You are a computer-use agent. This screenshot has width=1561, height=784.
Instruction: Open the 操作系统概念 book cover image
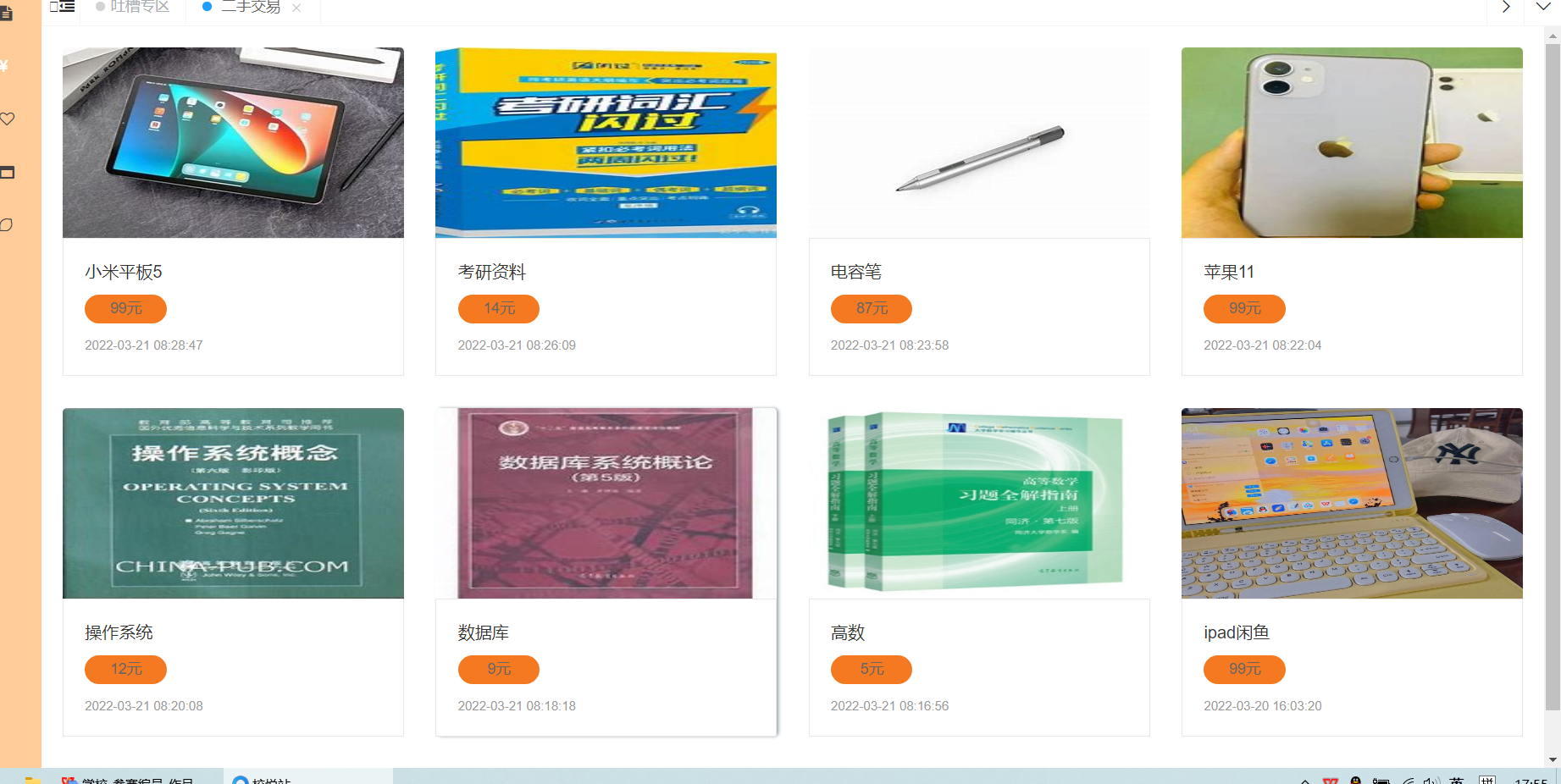233,503
